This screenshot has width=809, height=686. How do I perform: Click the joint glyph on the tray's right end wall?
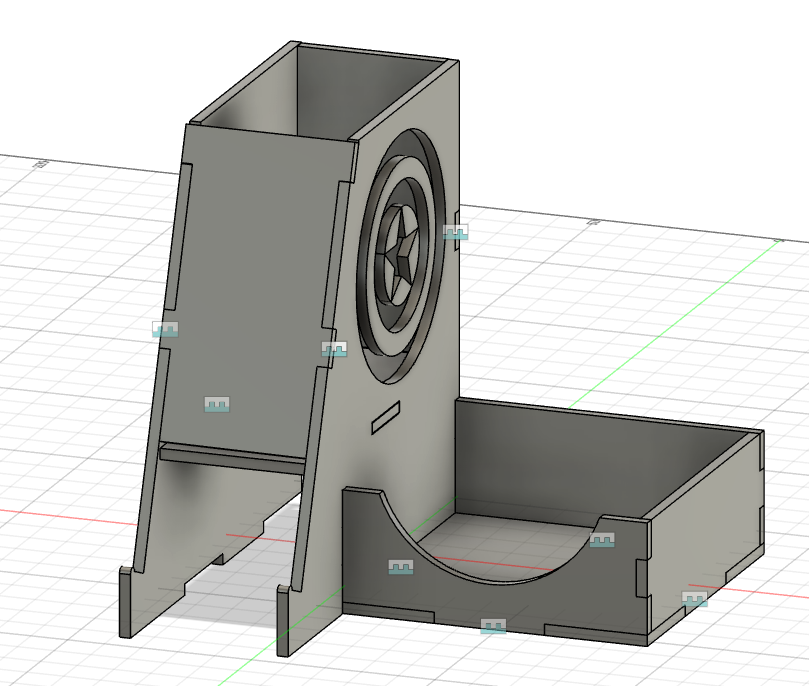click(x=694, y=599)
